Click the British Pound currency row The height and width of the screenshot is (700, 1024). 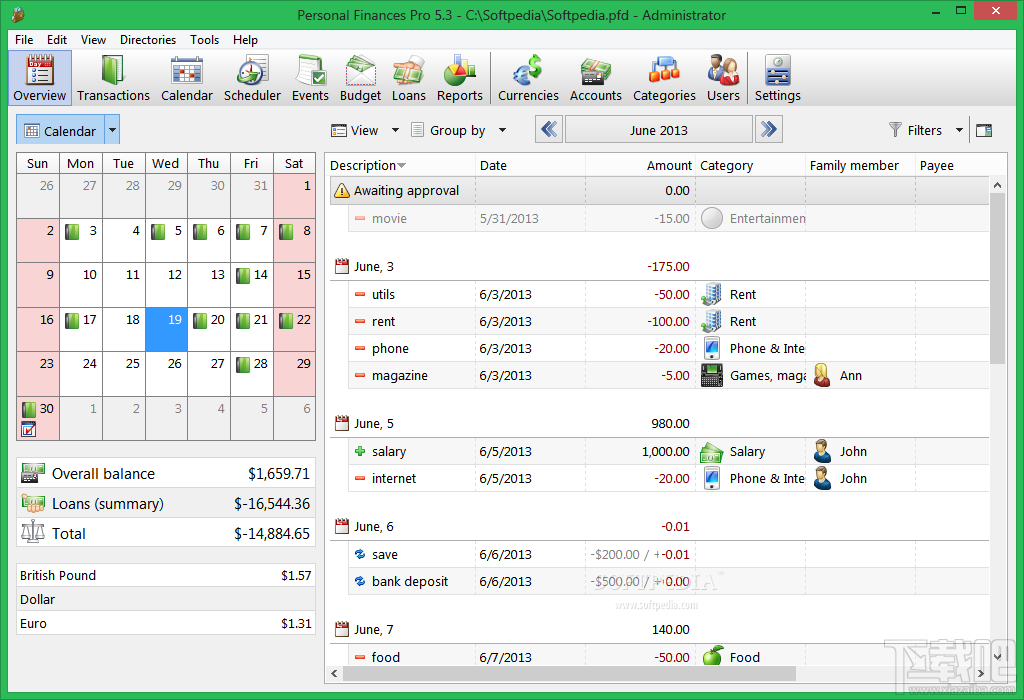[166, 575]
